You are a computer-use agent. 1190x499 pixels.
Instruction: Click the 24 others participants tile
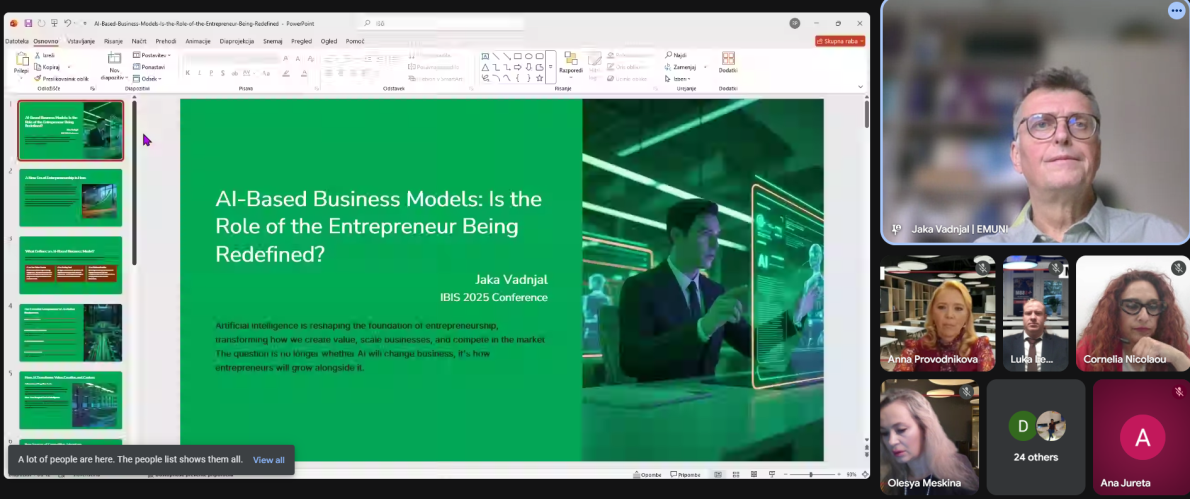click(x=1035, y=437)
